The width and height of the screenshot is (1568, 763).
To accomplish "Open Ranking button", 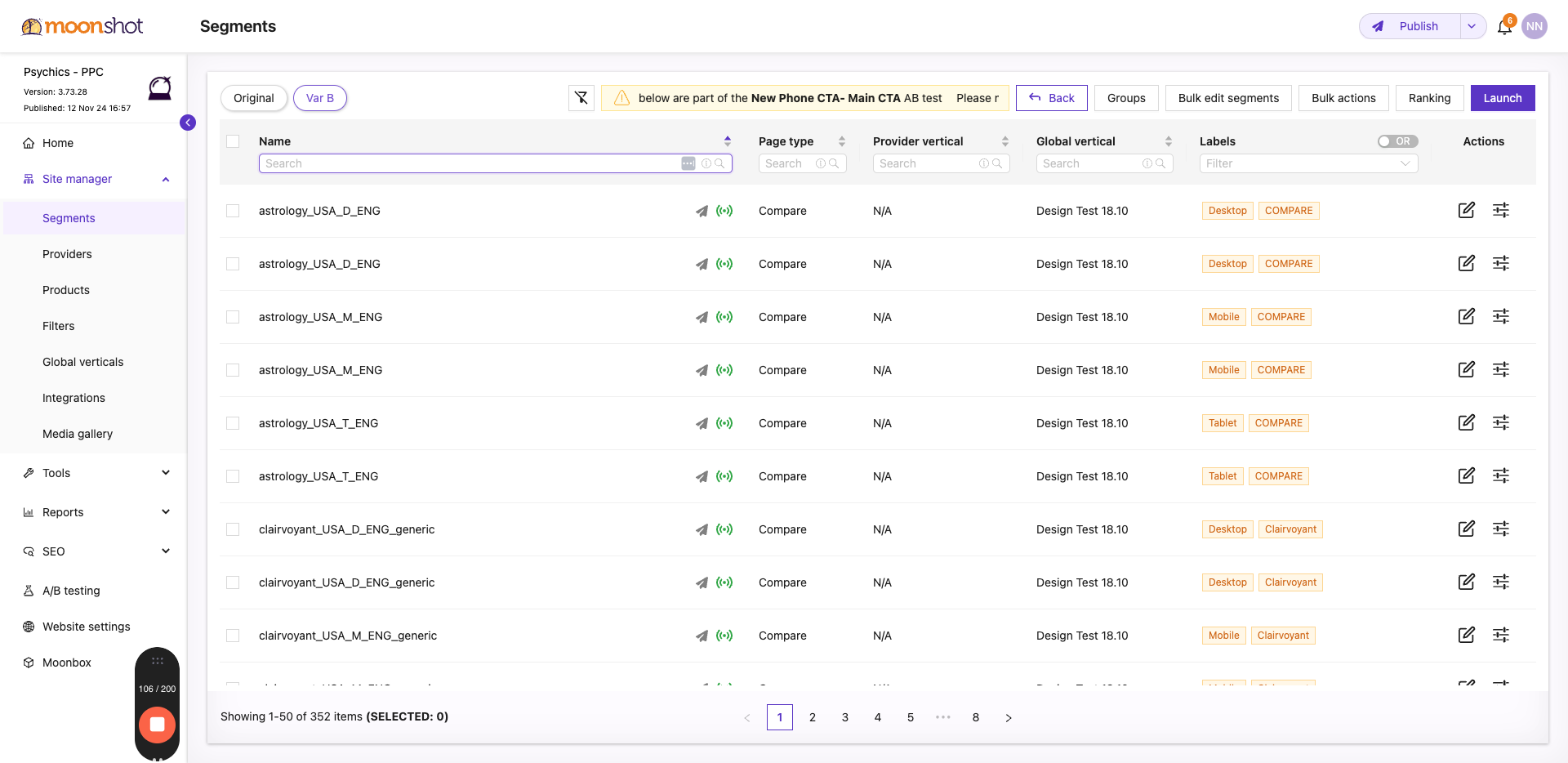I will 1430,98.
